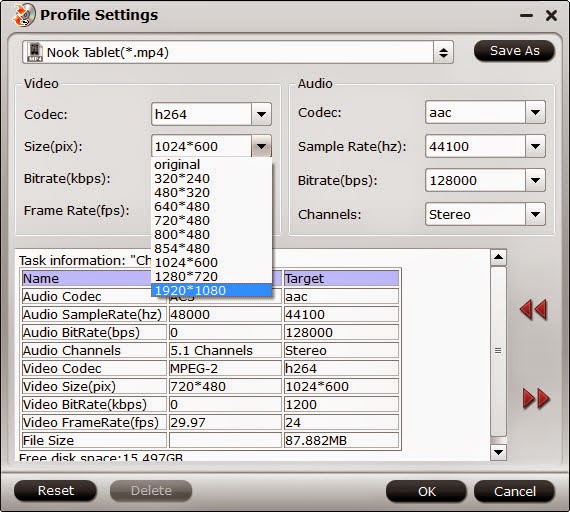Click the MPEG-2 source cell
570x512 pixels.
(225, 368)
